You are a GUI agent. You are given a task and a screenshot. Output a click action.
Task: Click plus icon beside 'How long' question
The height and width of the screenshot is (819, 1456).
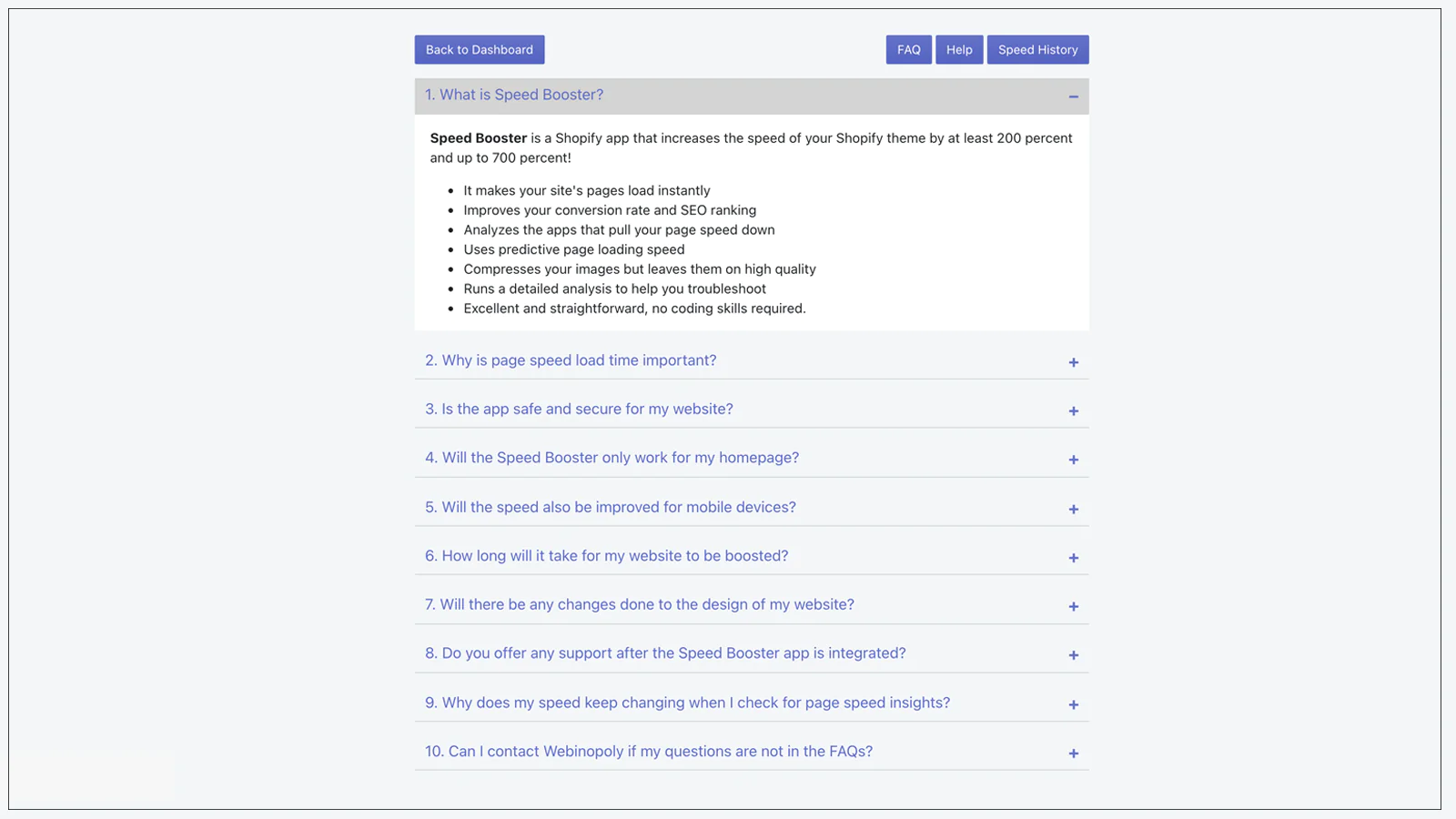click(1074, 558)
